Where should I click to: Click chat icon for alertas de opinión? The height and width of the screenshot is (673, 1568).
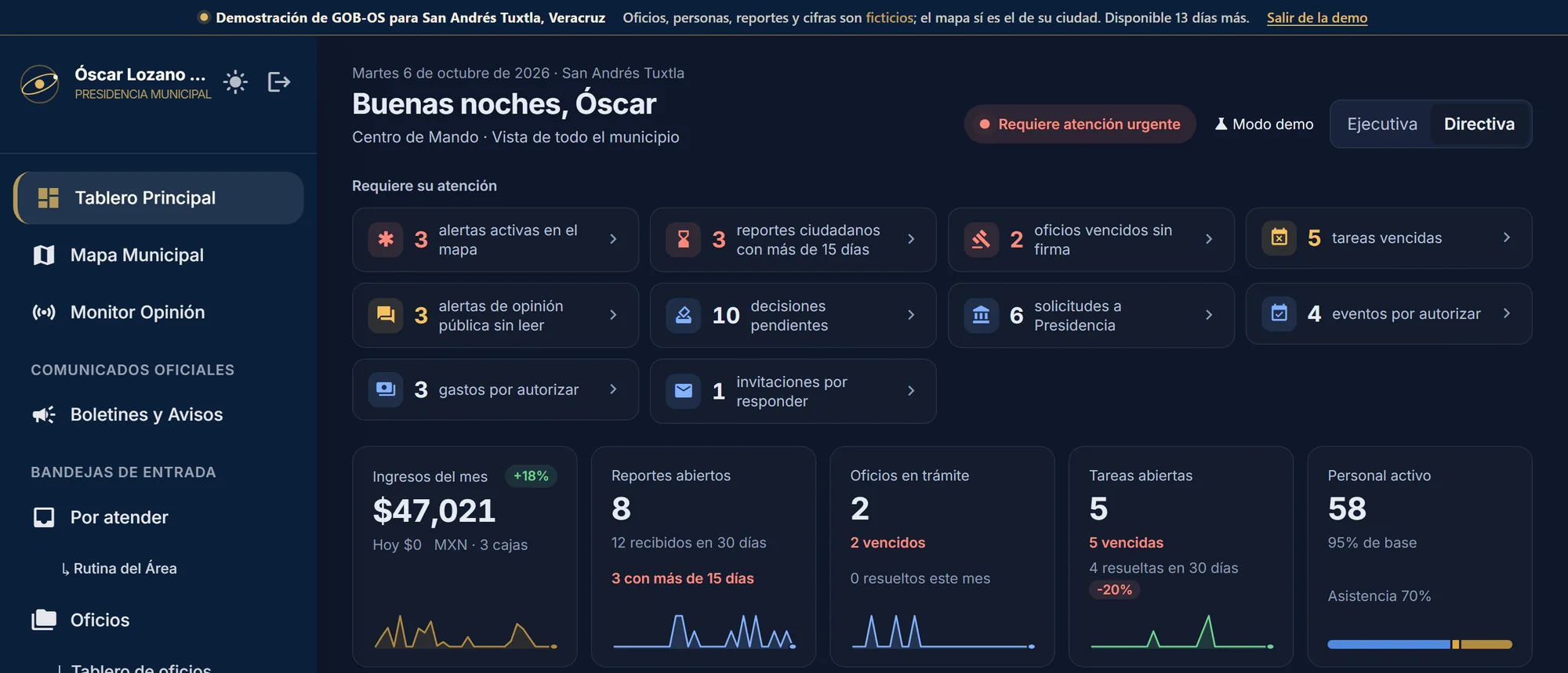pos(386,315)
